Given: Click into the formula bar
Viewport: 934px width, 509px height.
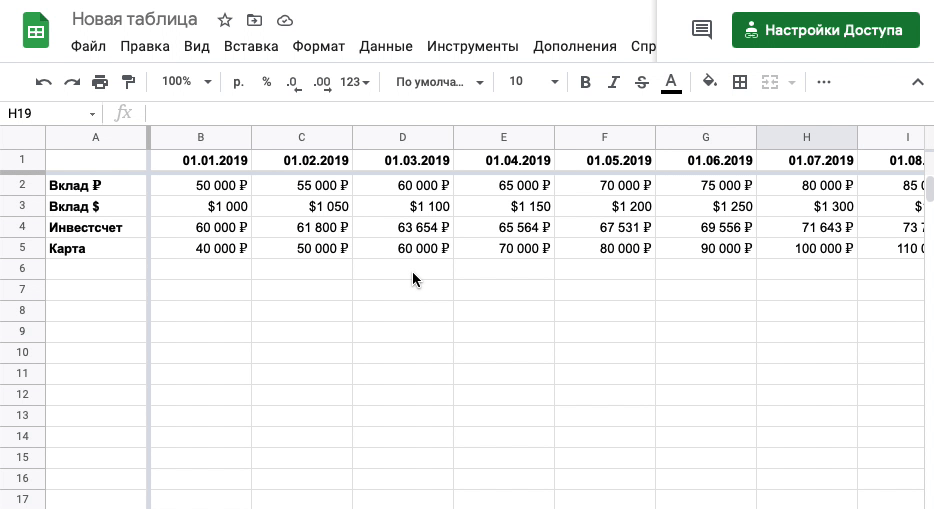Looking at the screenshot, I should (536, 113).
